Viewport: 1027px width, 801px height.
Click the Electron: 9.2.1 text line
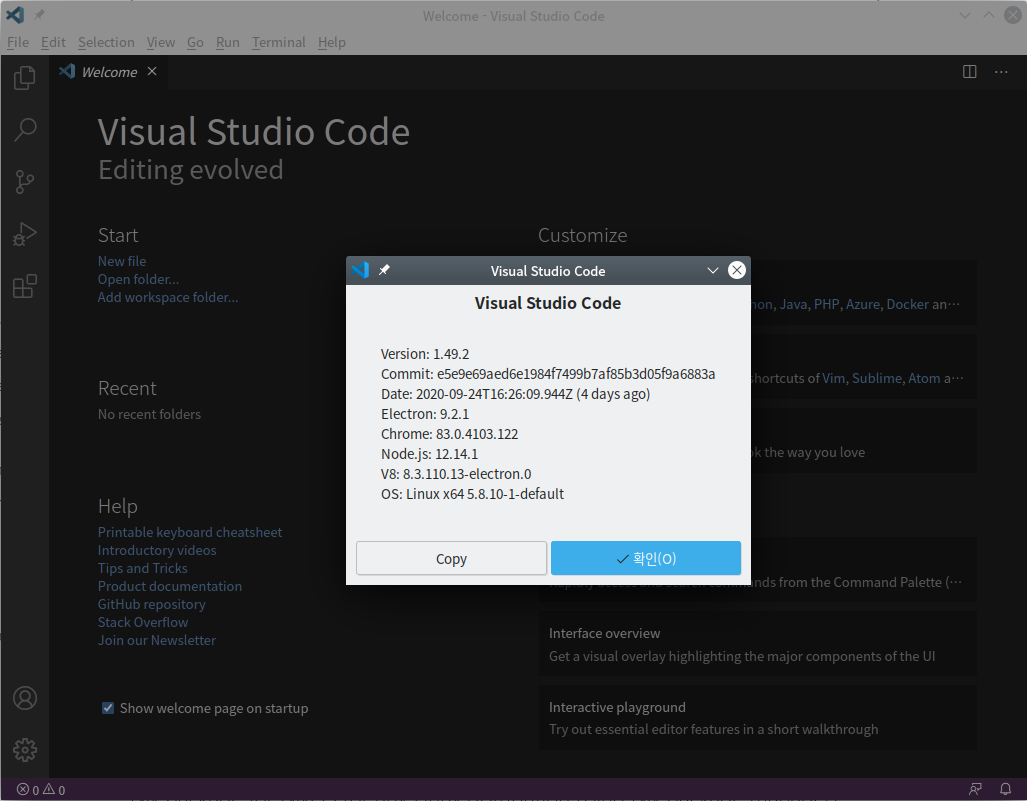click(x=425, y=414)
